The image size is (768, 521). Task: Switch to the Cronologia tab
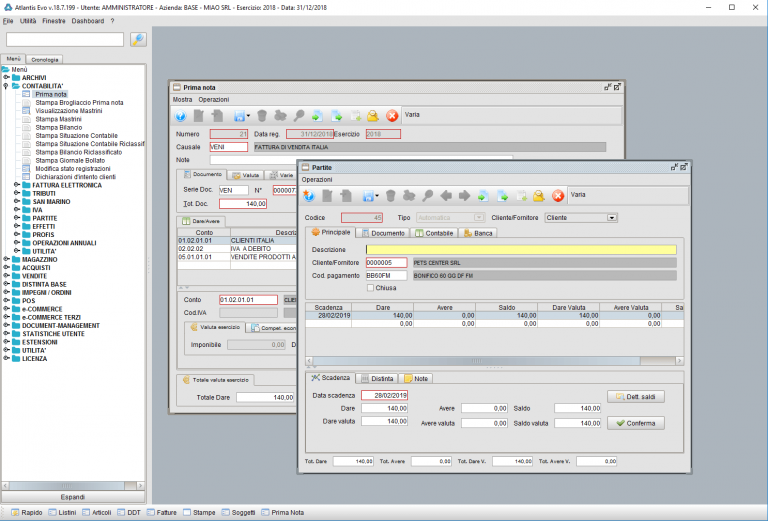[46, 60]
